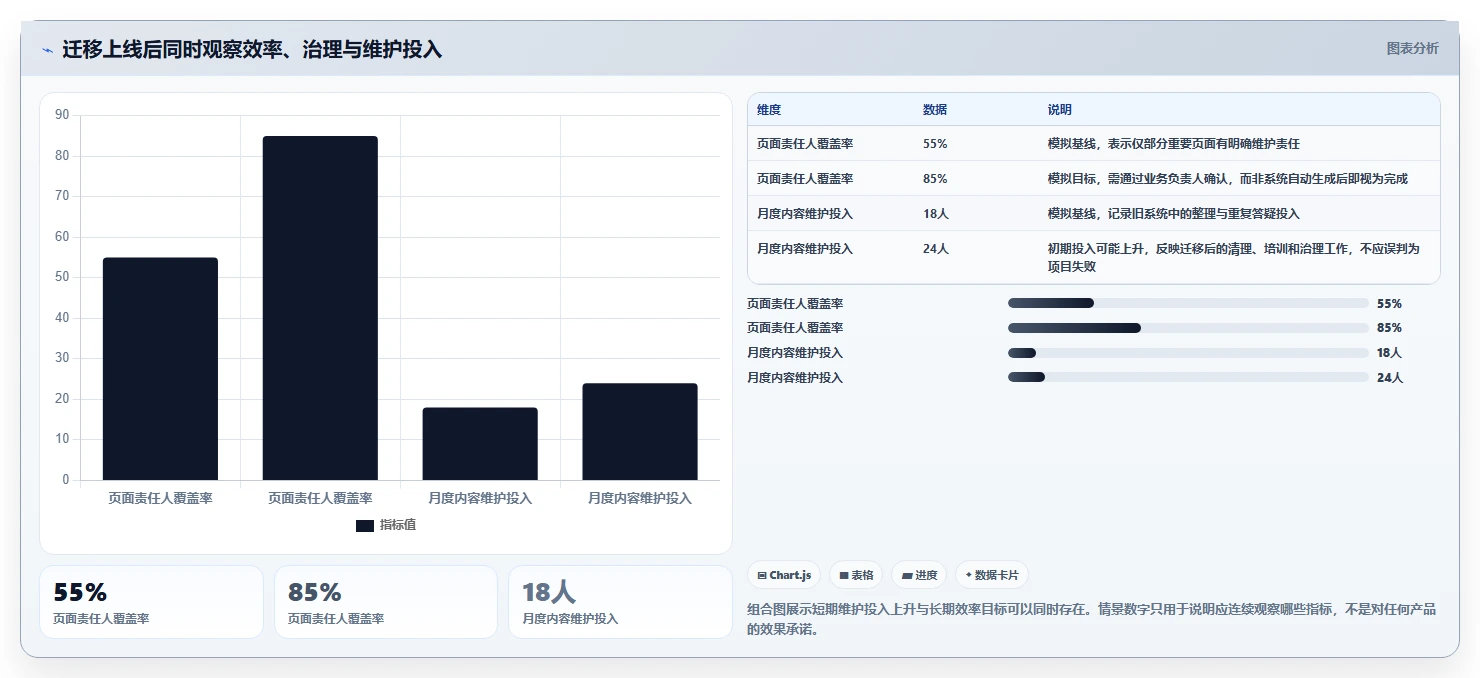Click the 85% cell in the table
The image size is (1480, 678).
pos(935,179)
